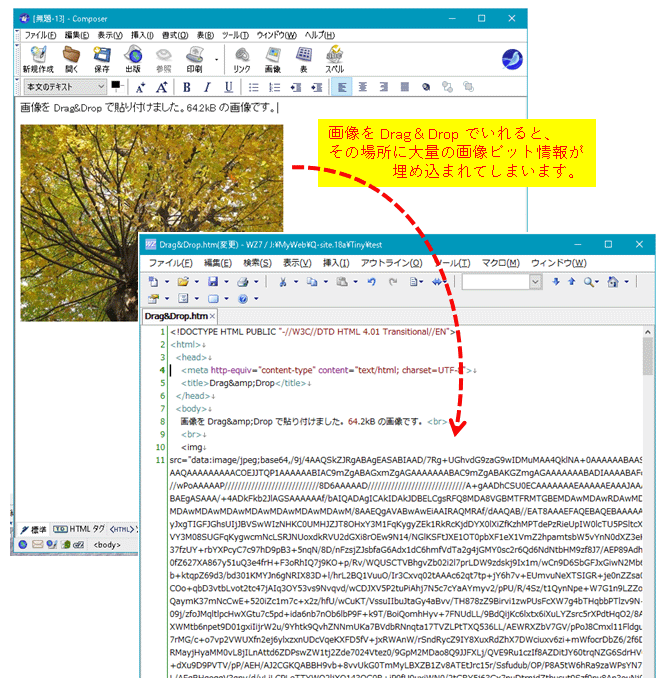Expand the WZ7 search text combo box
This screenshot has height=678, width=666.
535,282
